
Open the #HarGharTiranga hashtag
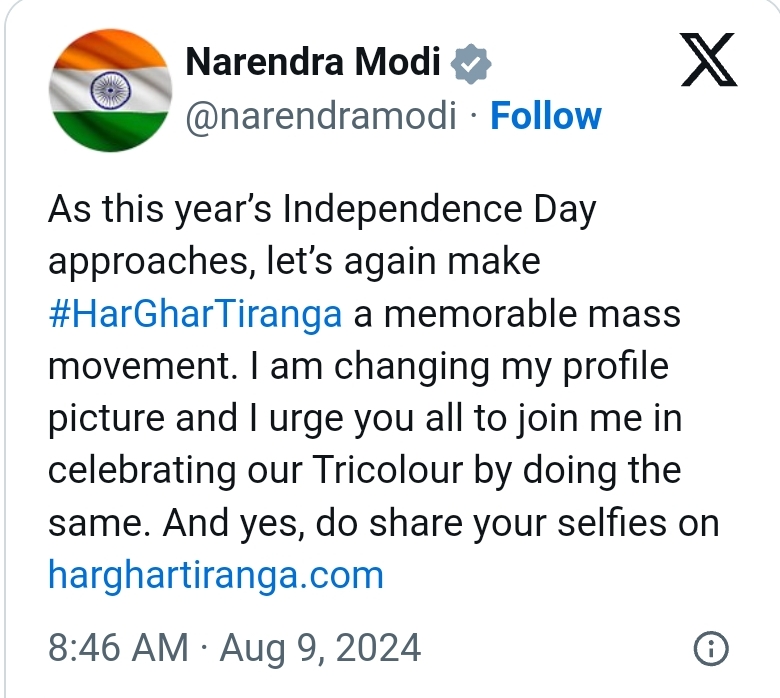pos(195,314)
